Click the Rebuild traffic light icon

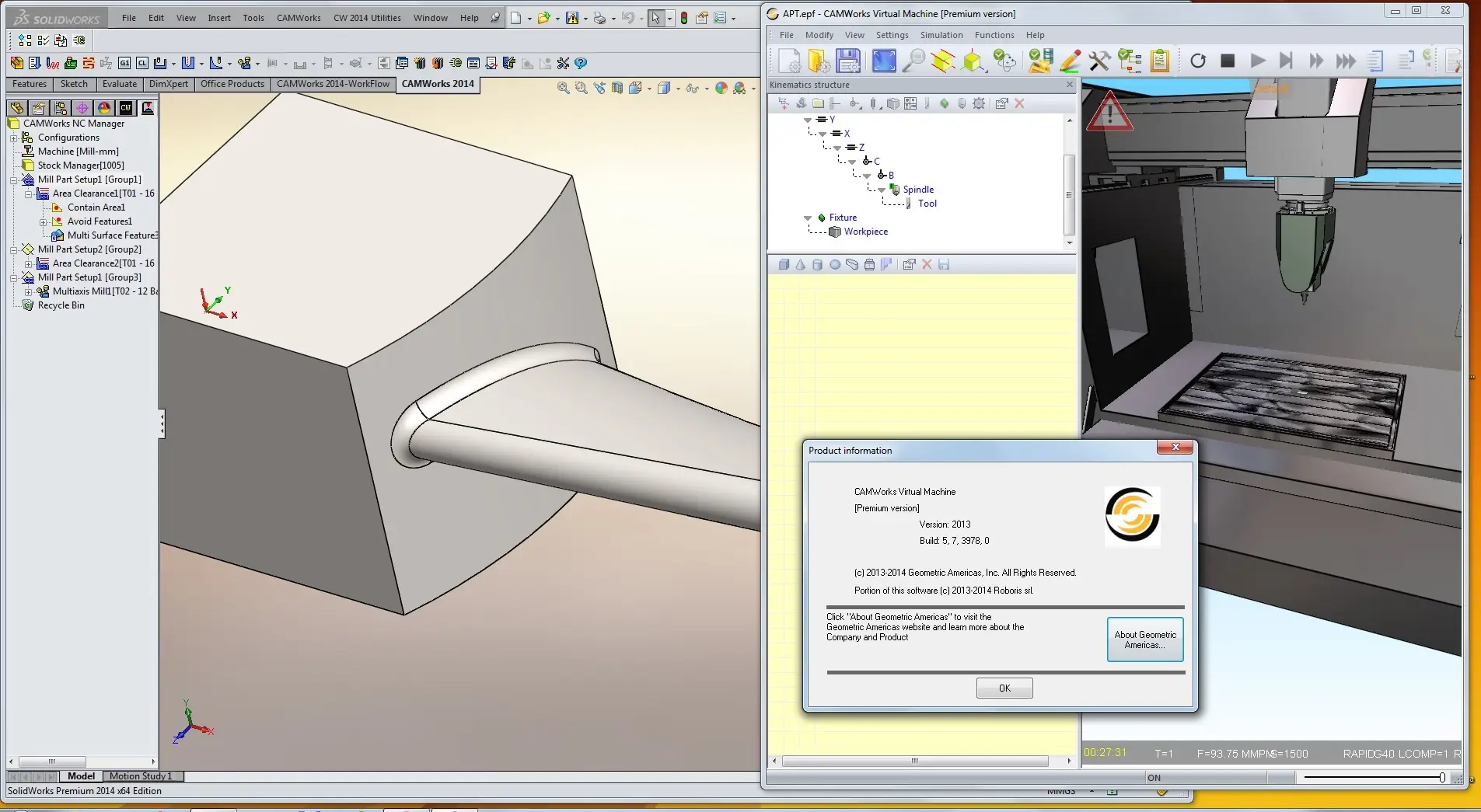pos(684,18)
